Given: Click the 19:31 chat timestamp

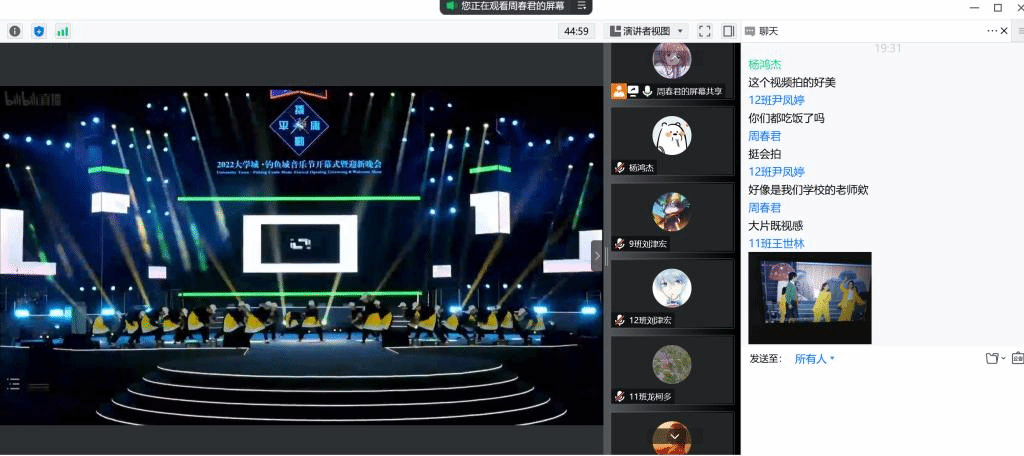Looking at the screenshot, I should click(888, 48).
